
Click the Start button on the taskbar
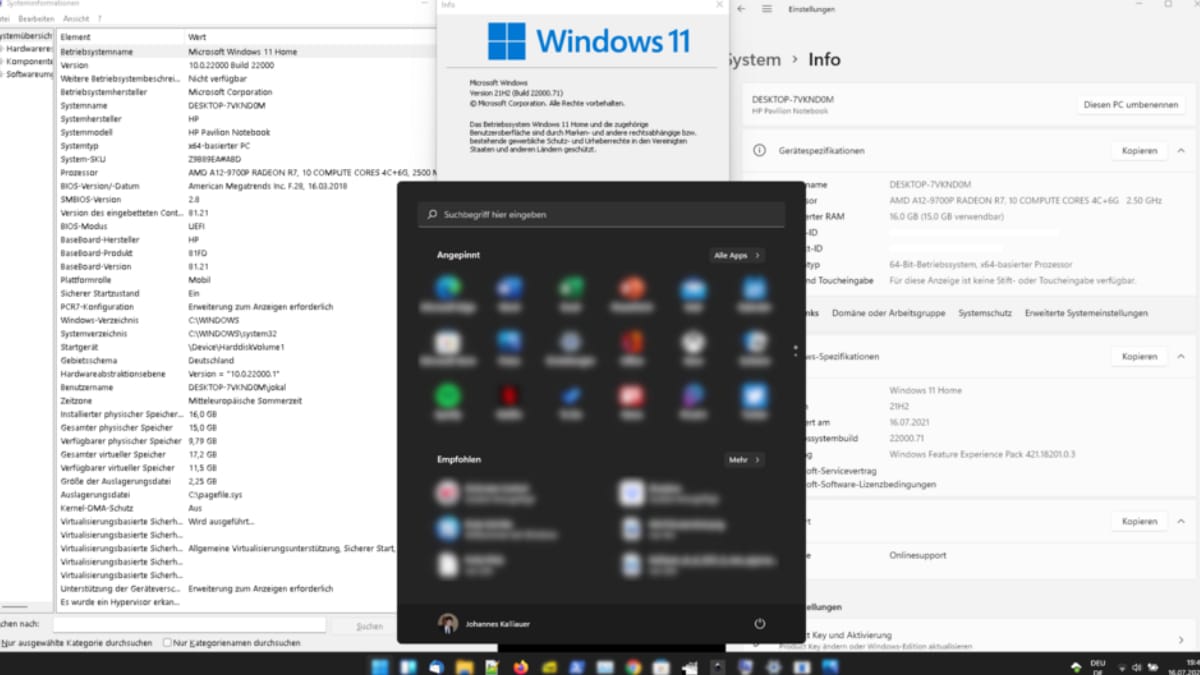380,667
